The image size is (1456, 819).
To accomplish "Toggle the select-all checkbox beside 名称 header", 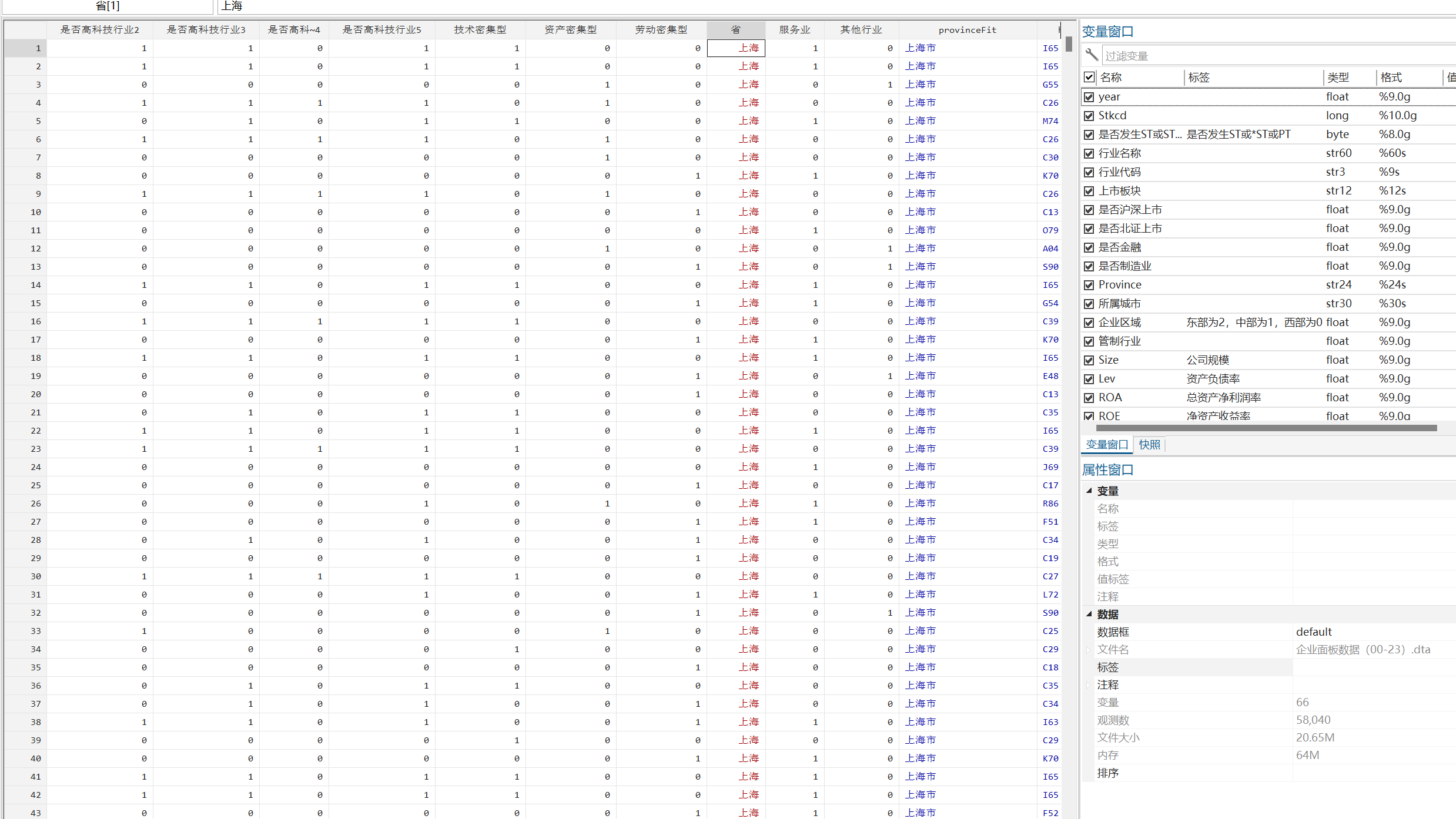I will (1089, 77).
